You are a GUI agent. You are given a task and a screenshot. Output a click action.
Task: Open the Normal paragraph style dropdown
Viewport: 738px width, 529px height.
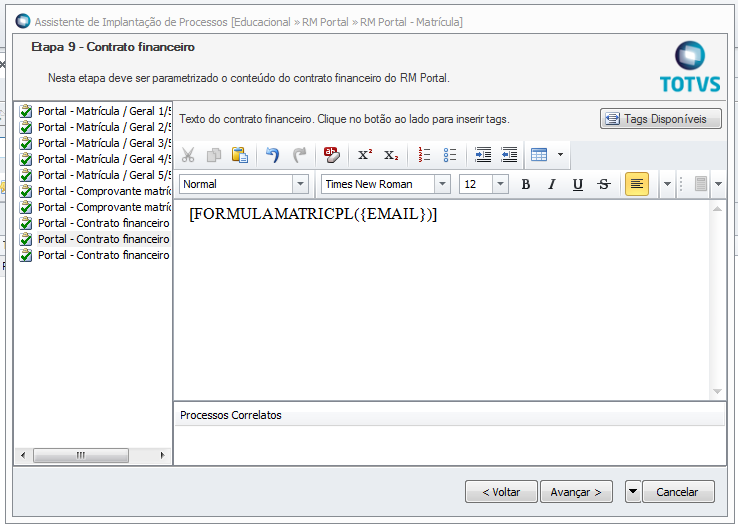300,184
